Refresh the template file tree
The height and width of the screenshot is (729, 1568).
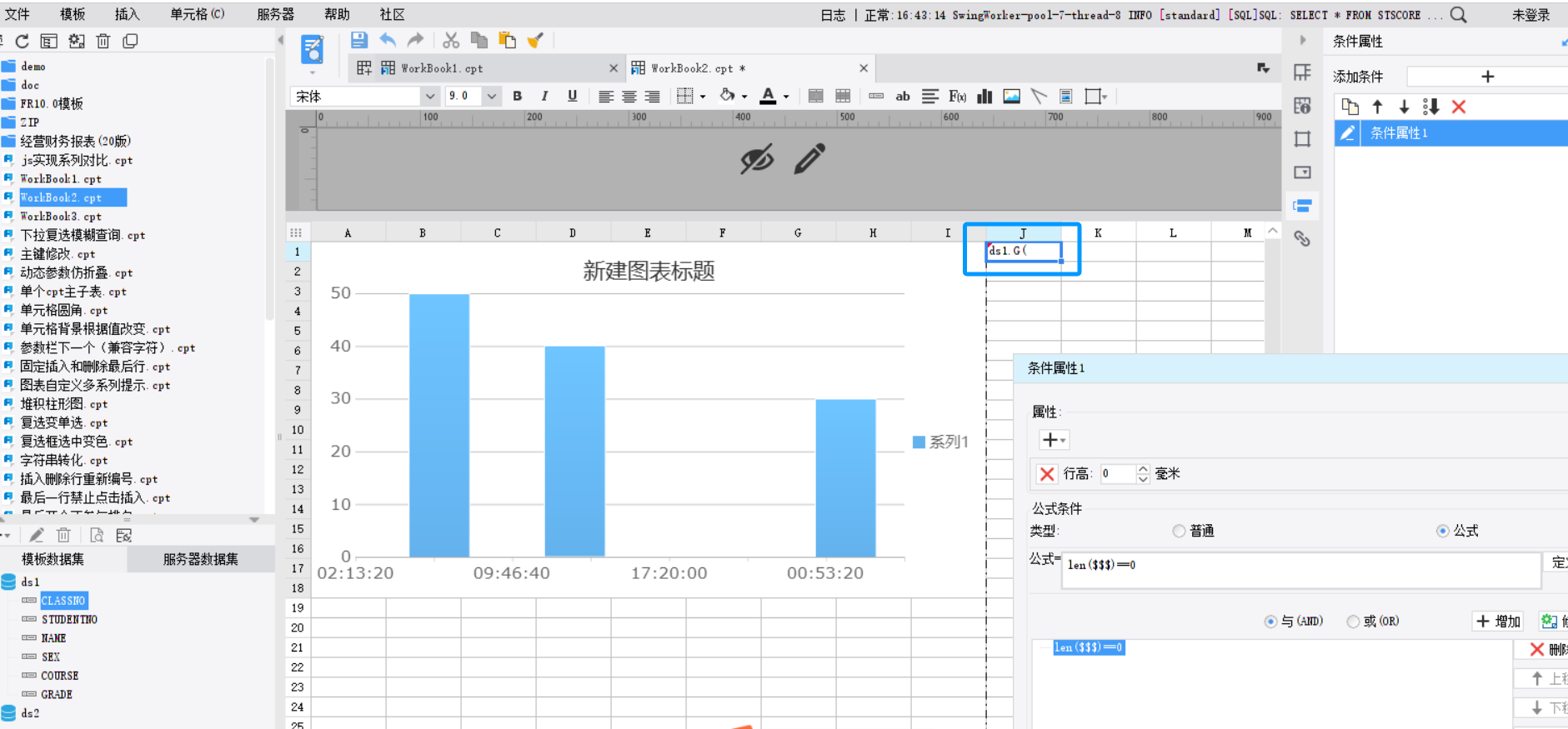click(x=23, y=41)
